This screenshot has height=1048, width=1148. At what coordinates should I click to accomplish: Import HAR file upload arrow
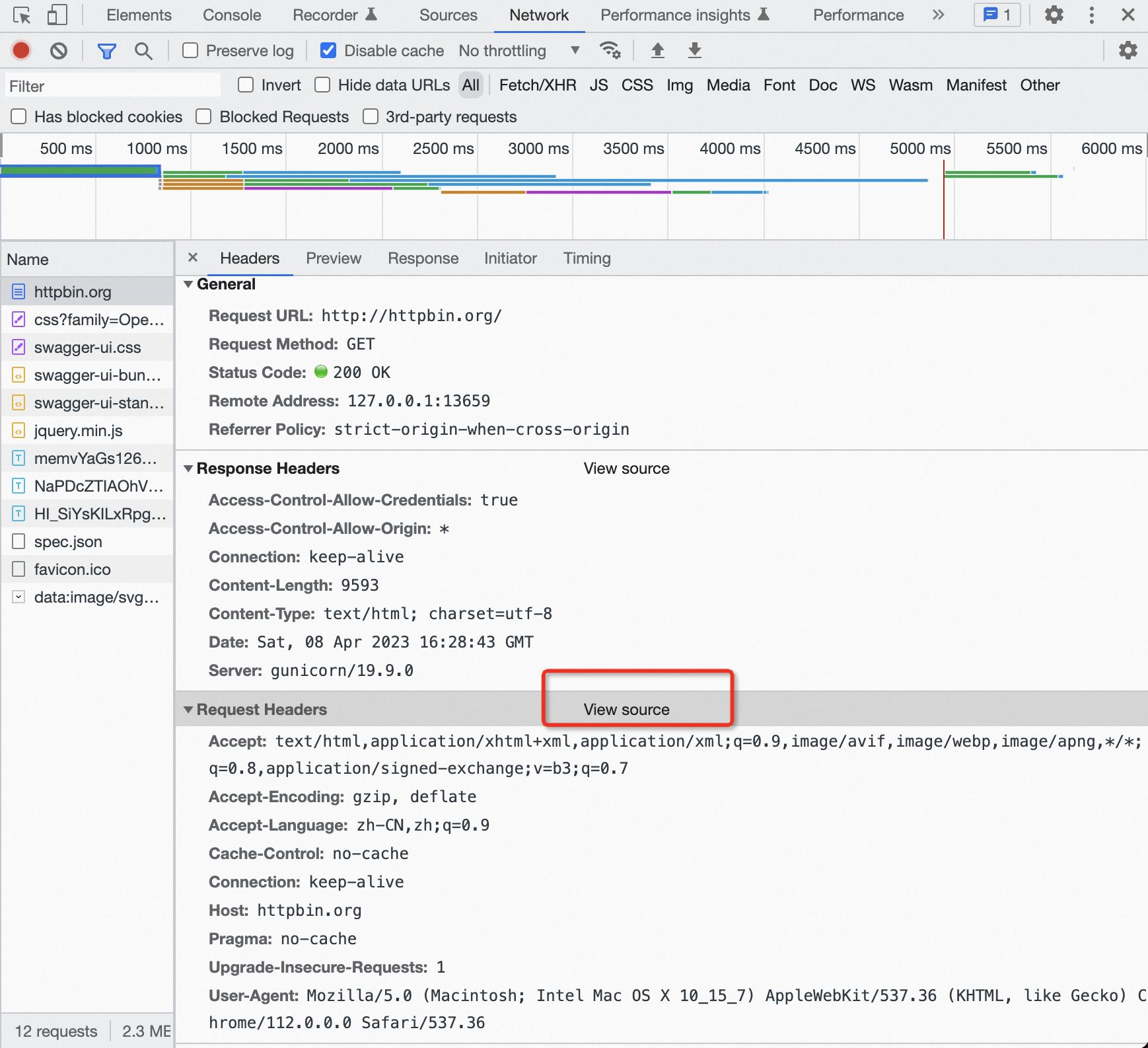click(658, 50)
